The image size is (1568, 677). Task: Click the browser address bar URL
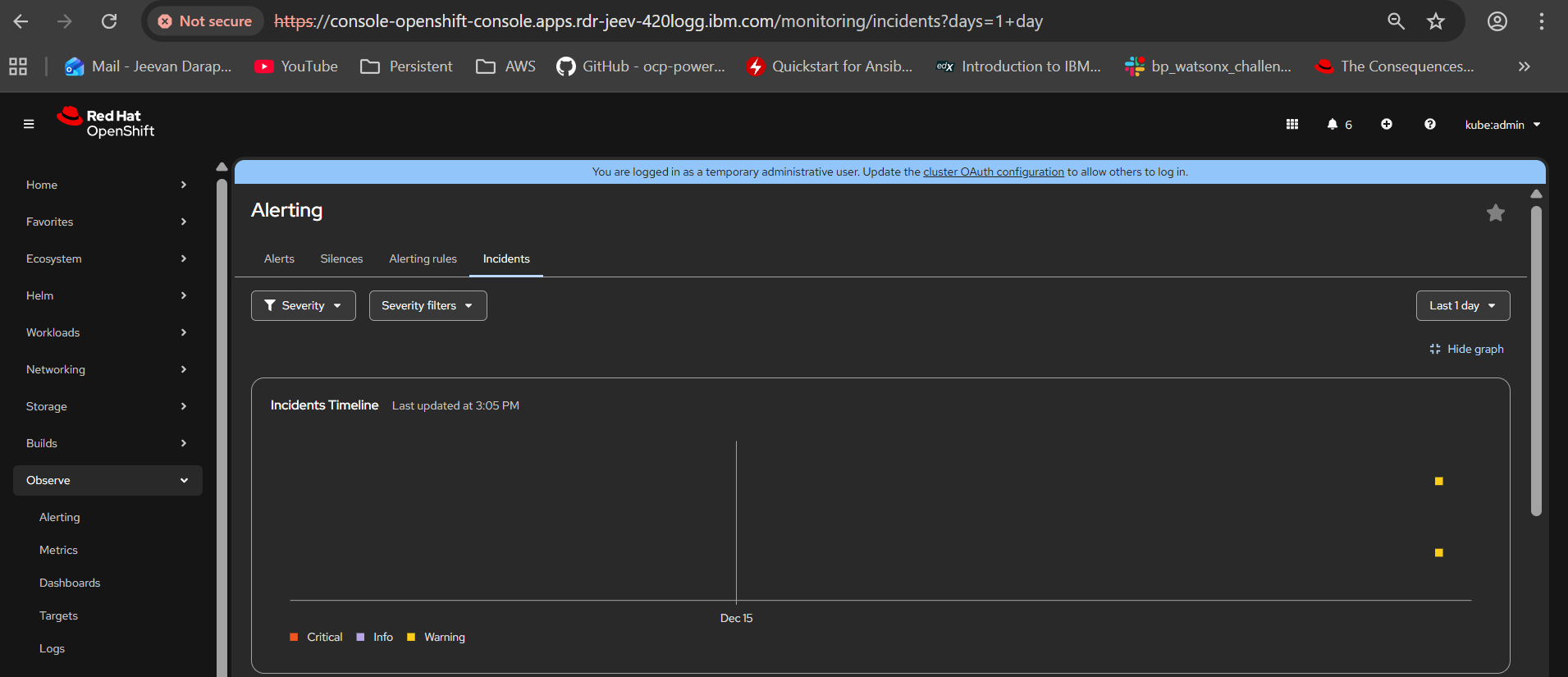click(658, 21)
